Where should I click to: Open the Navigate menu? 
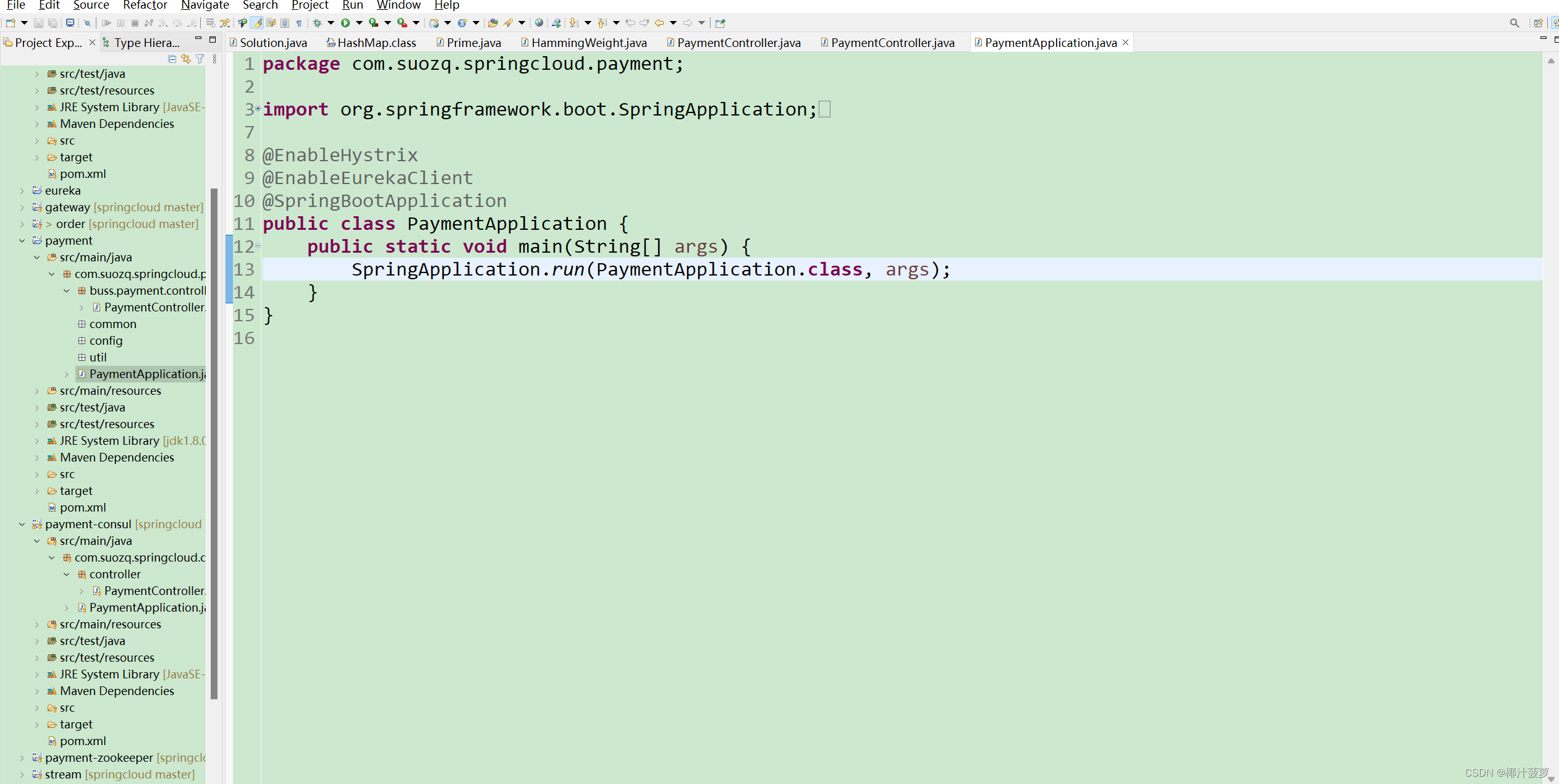(x=205, y=6)
